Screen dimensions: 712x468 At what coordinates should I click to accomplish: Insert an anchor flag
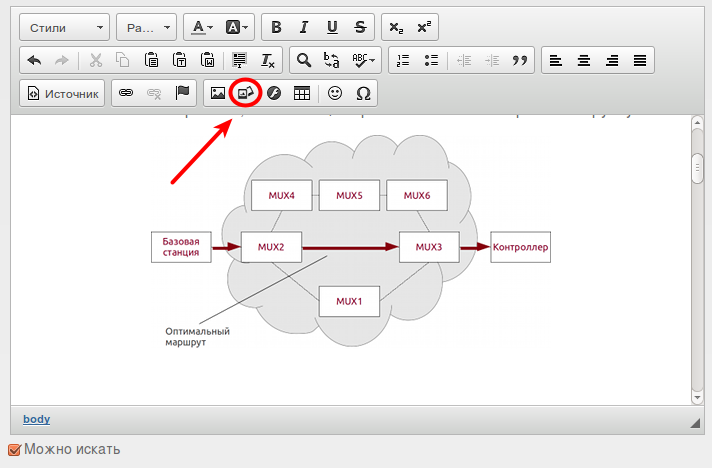(x=182, y=93)
